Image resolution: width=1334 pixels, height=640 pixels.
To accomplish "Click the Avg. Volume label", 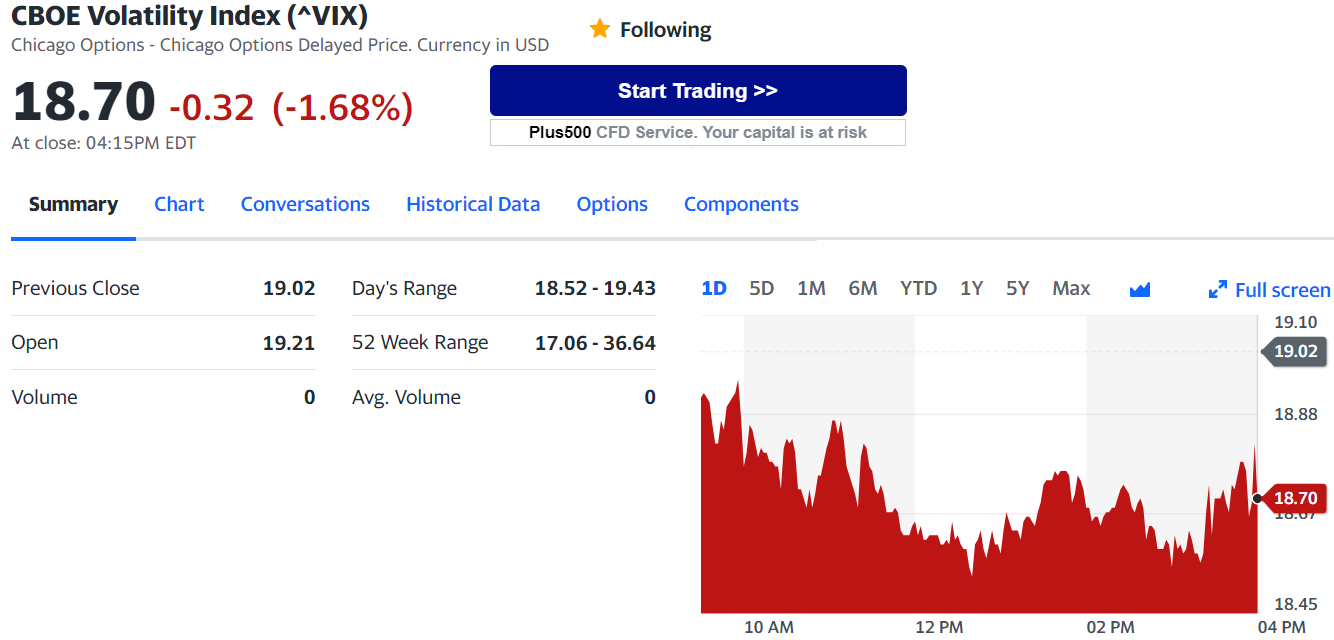I will pos(406,397).
